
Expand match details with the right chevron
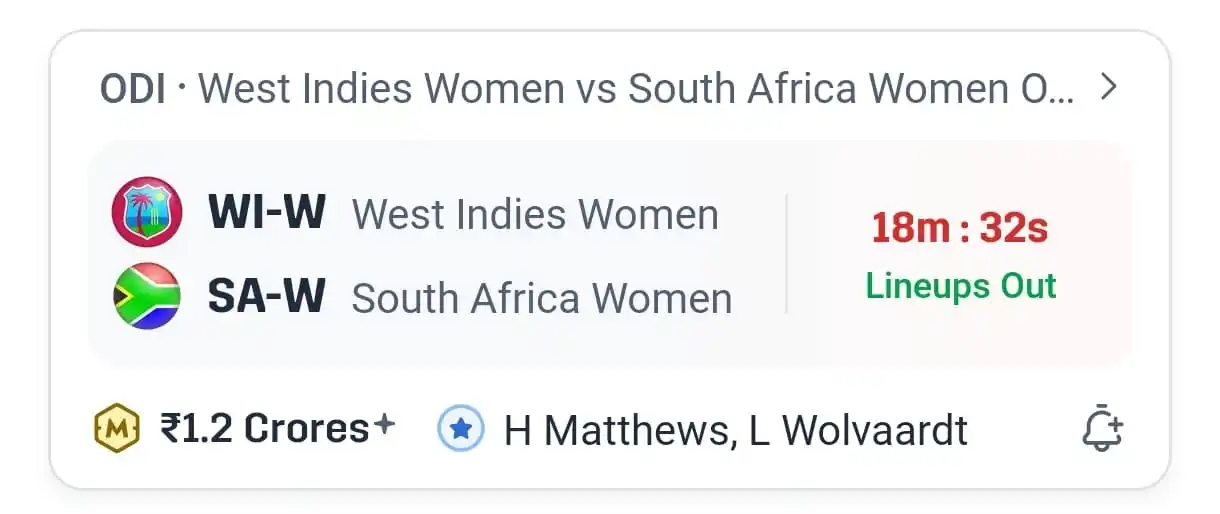tap(1107, 88)
